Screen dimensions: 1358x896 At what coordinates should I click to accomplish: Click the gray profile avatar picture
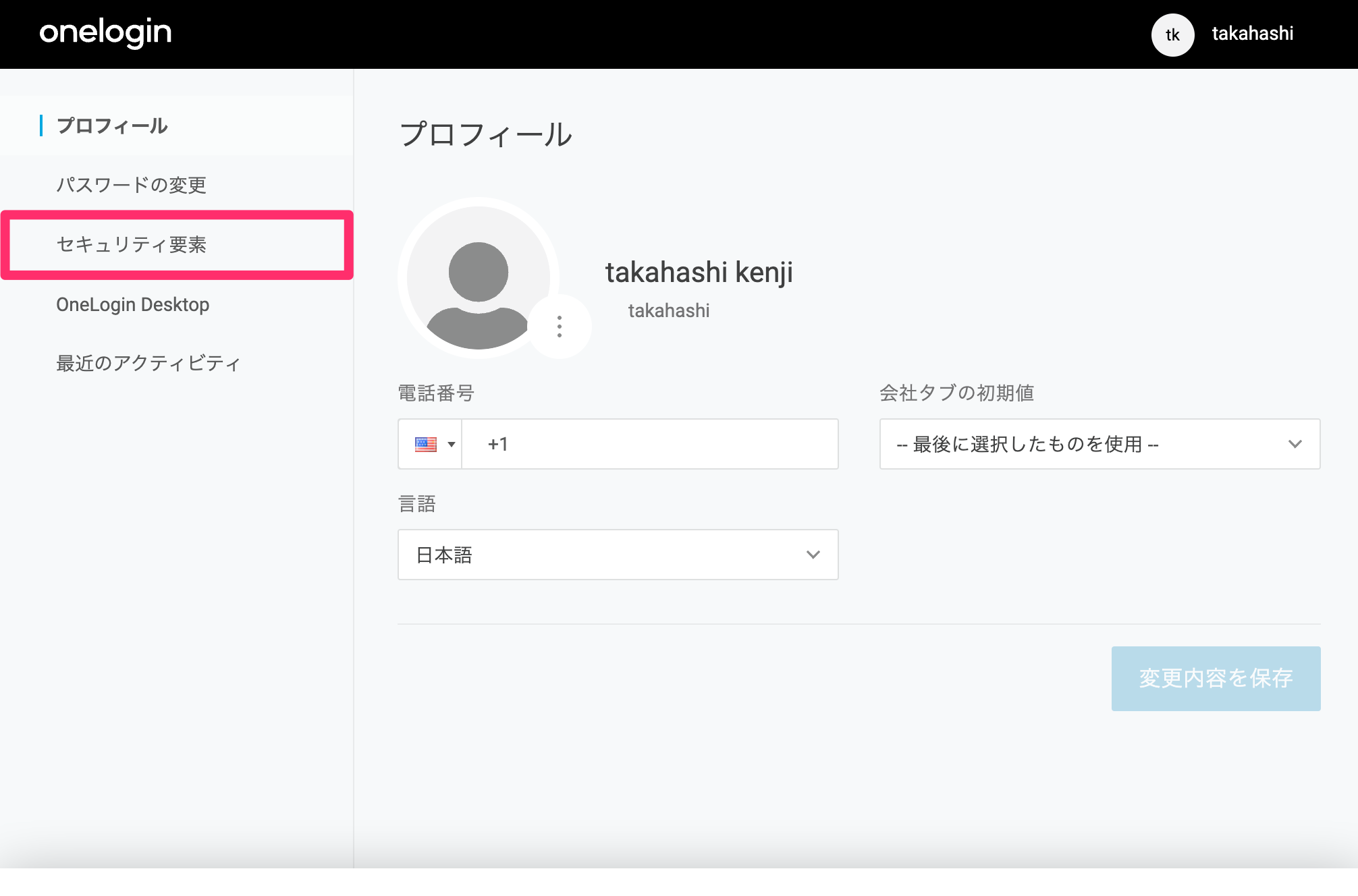click(x=478, y=277)
